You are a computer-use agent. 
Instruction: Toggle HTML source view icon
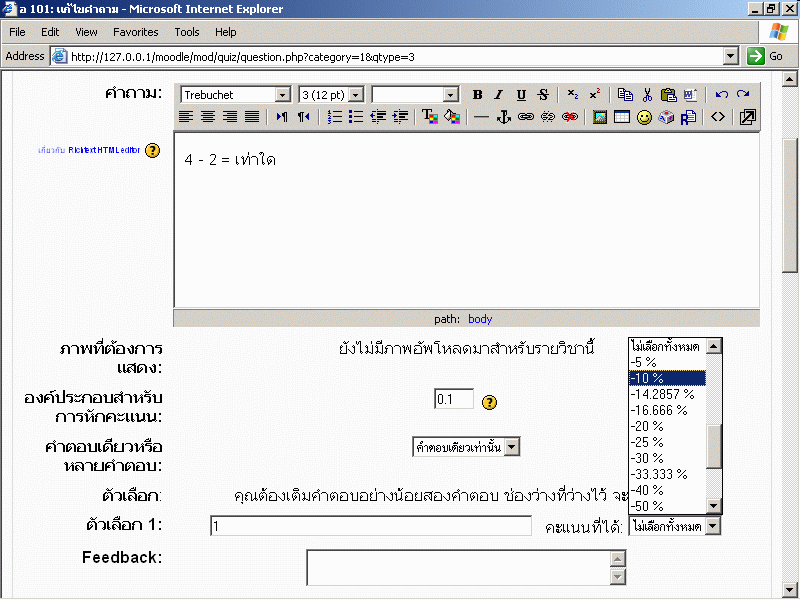718,117
